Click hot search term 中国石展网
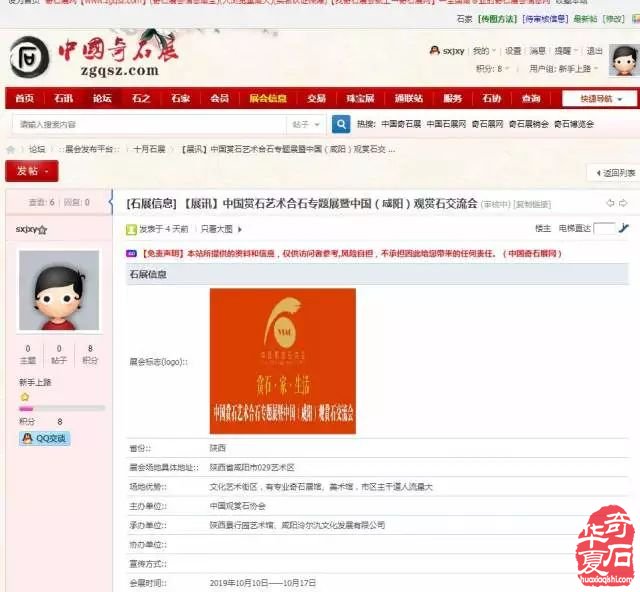 [x=446, y=124]
